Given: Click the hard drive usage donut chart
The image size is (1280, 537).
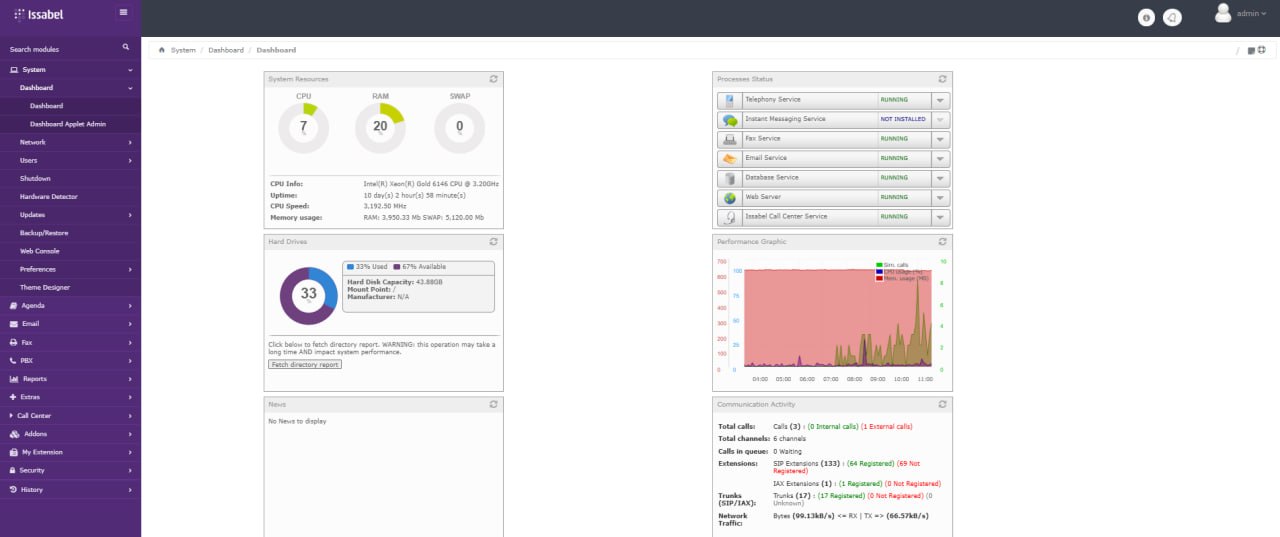Looking at the screenshot, I should click(308, 294).
